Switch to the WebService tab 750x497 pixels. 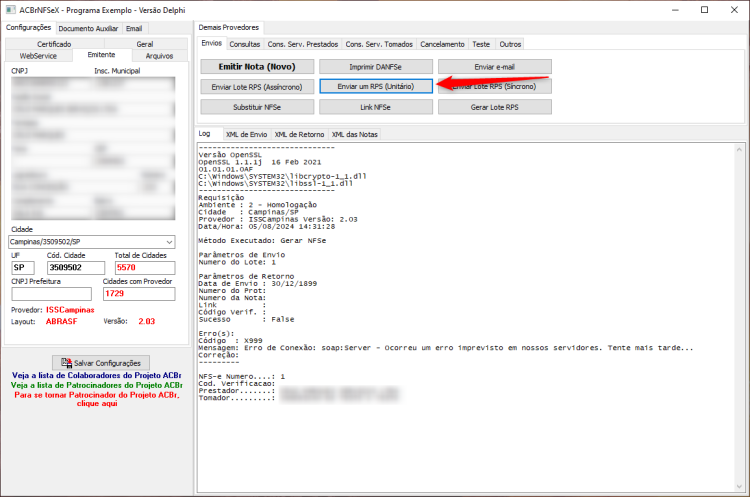coord(38,56)
